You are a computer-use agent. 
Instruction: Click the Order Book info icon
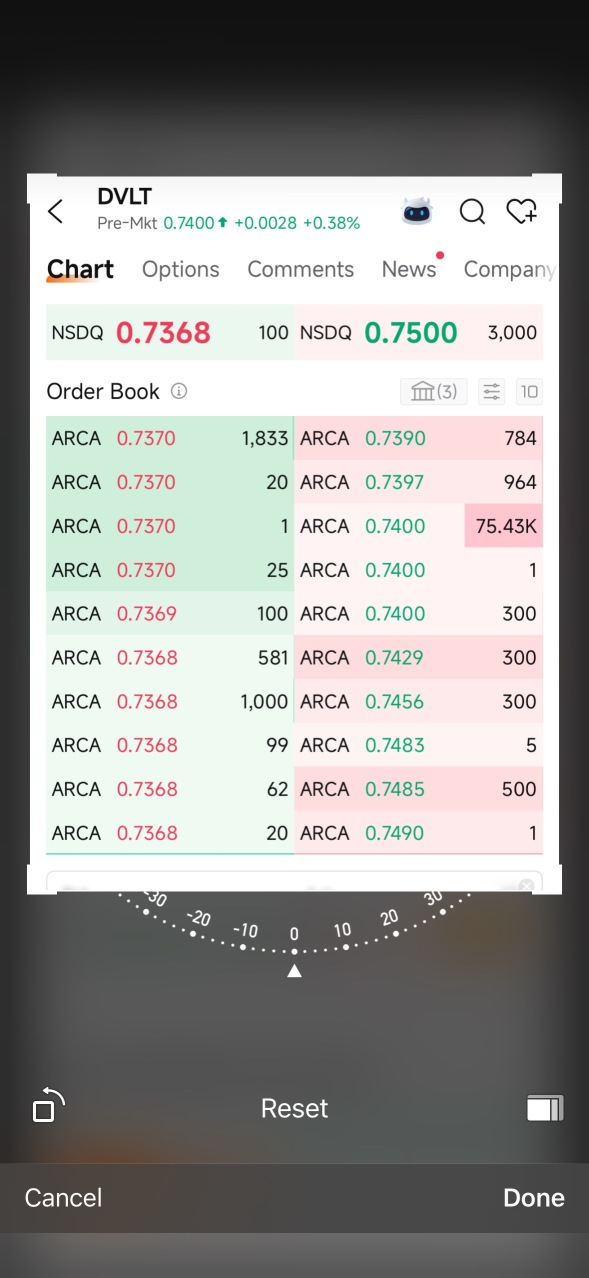click(179, 391)
